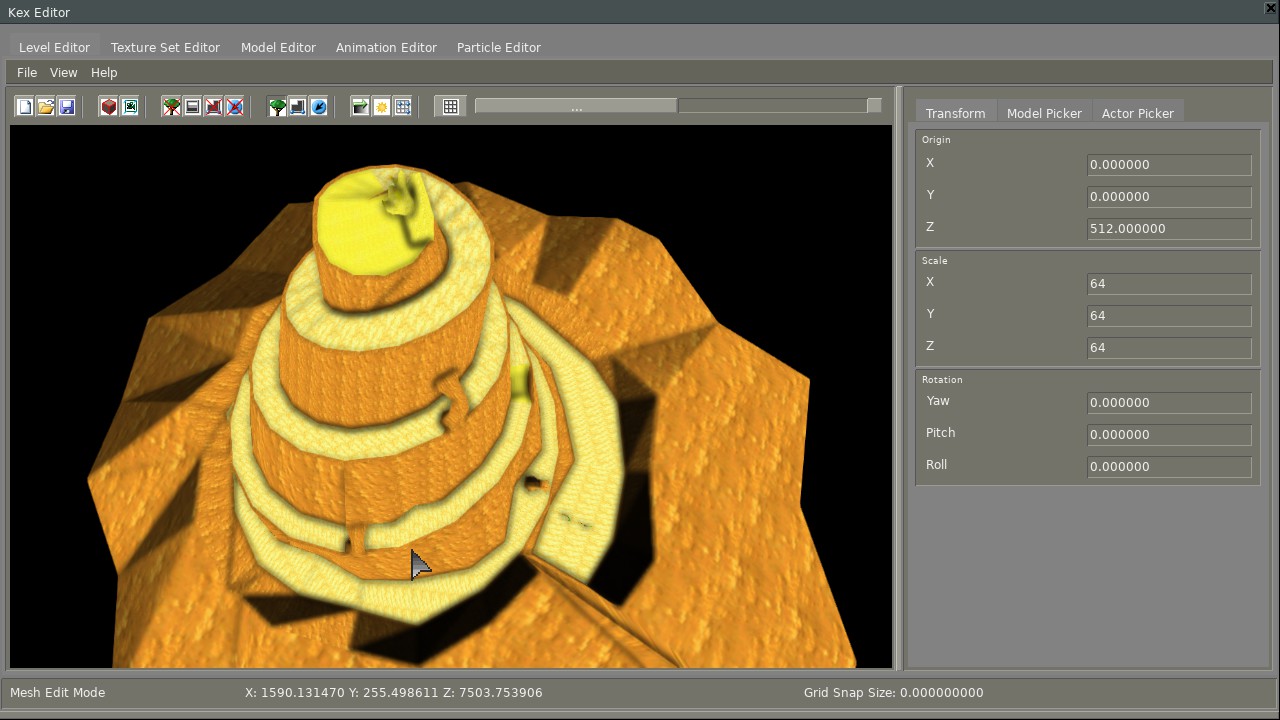This screenshot has width=1280, height=720.
Task: Save using the floppy disk icon
Action: tap(67, 107)
